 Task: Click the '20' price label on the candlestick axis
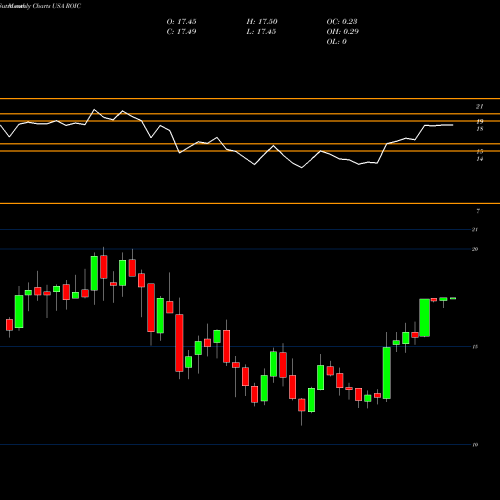point(475,249)
